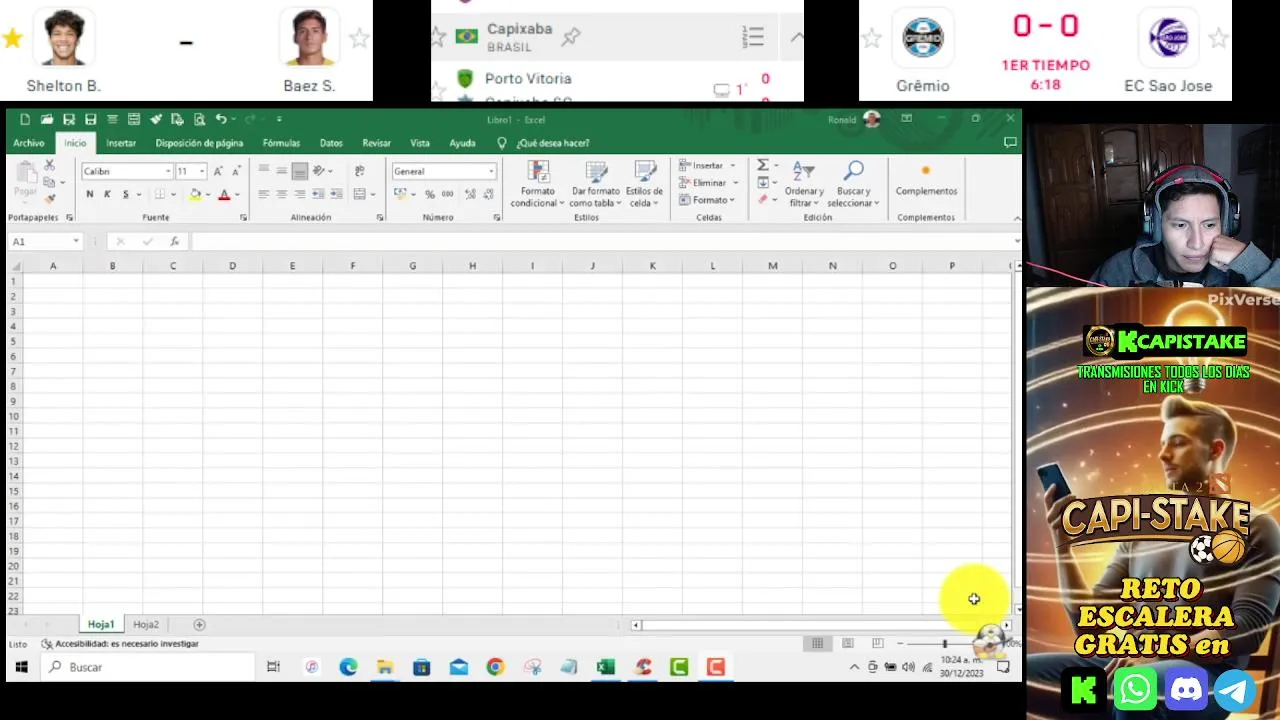Screen dimensions: 1280x720
Task: Click the Open folder icon in quick access toolbar
Action: [46, 119]
